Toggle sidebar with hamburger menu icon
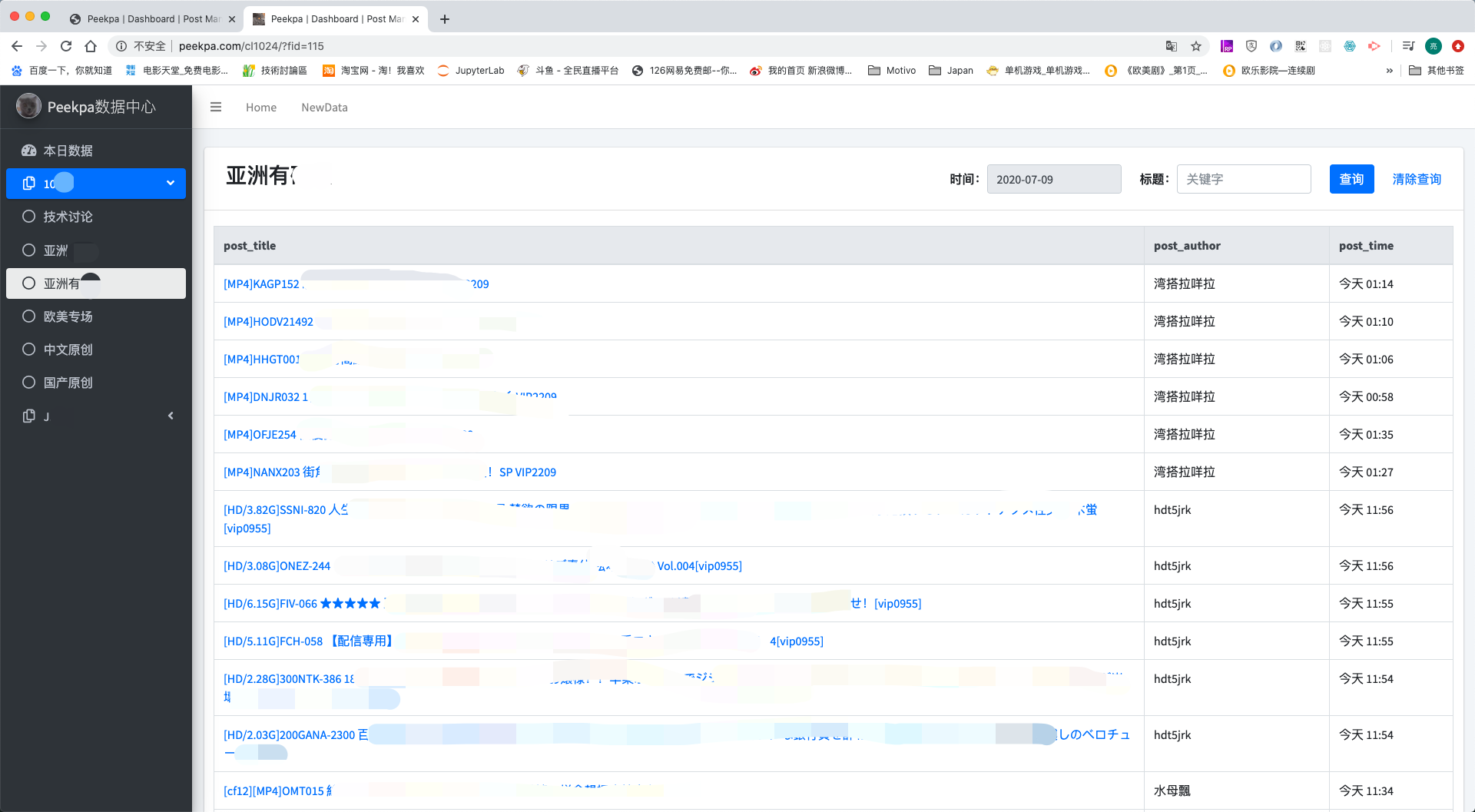This screenshot has width=1475, height=812. (x=216, y=108)
